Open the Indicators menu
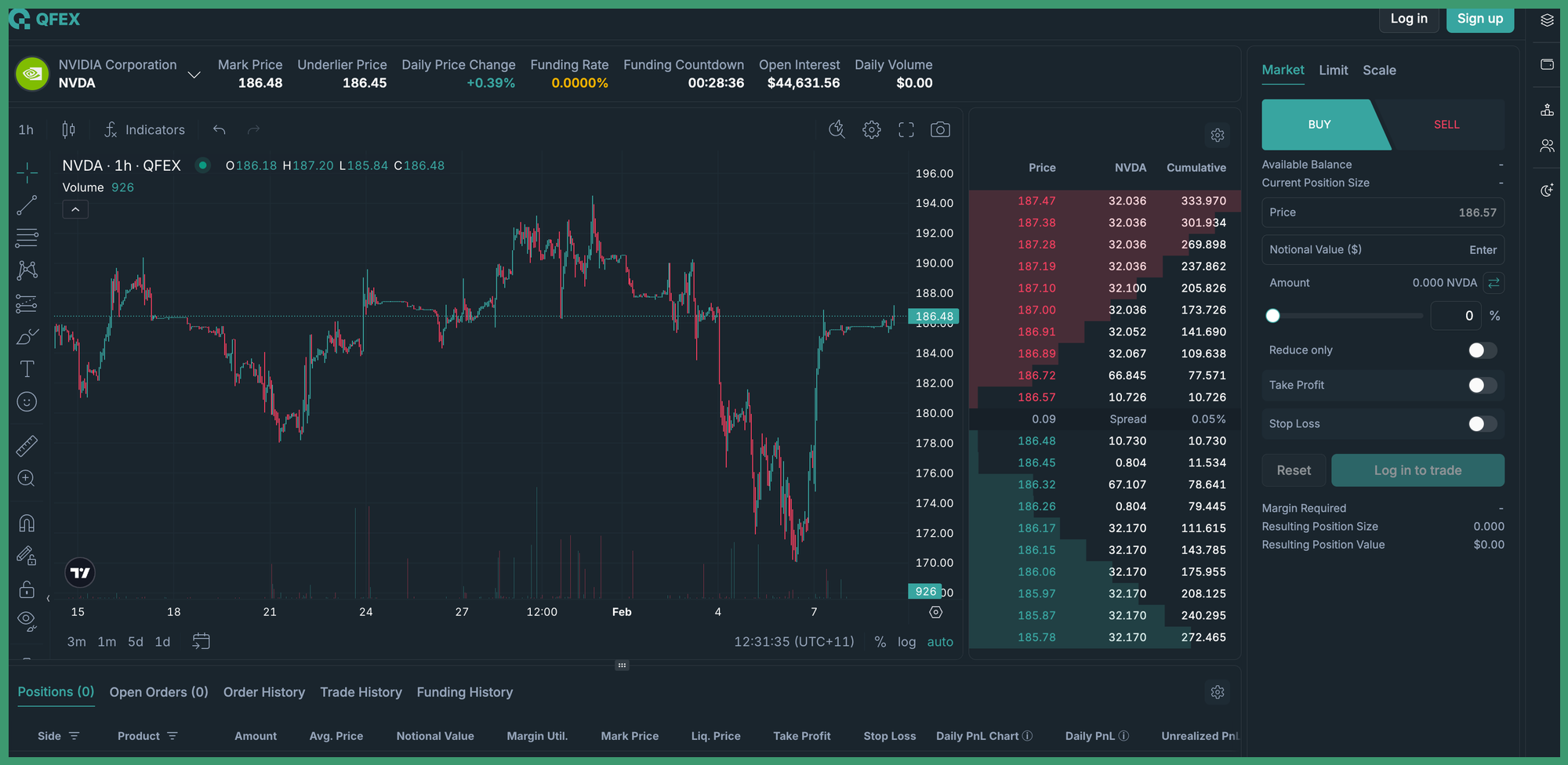Viewport: 1568px width, 765px height. 145,130
